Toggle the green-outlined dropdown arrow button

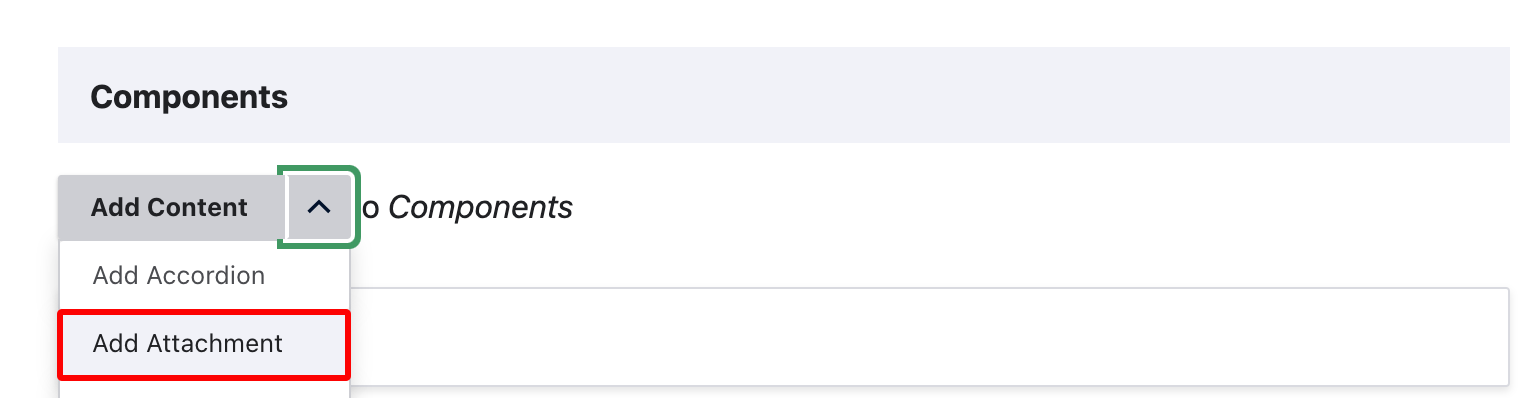[x=319, y=207]
